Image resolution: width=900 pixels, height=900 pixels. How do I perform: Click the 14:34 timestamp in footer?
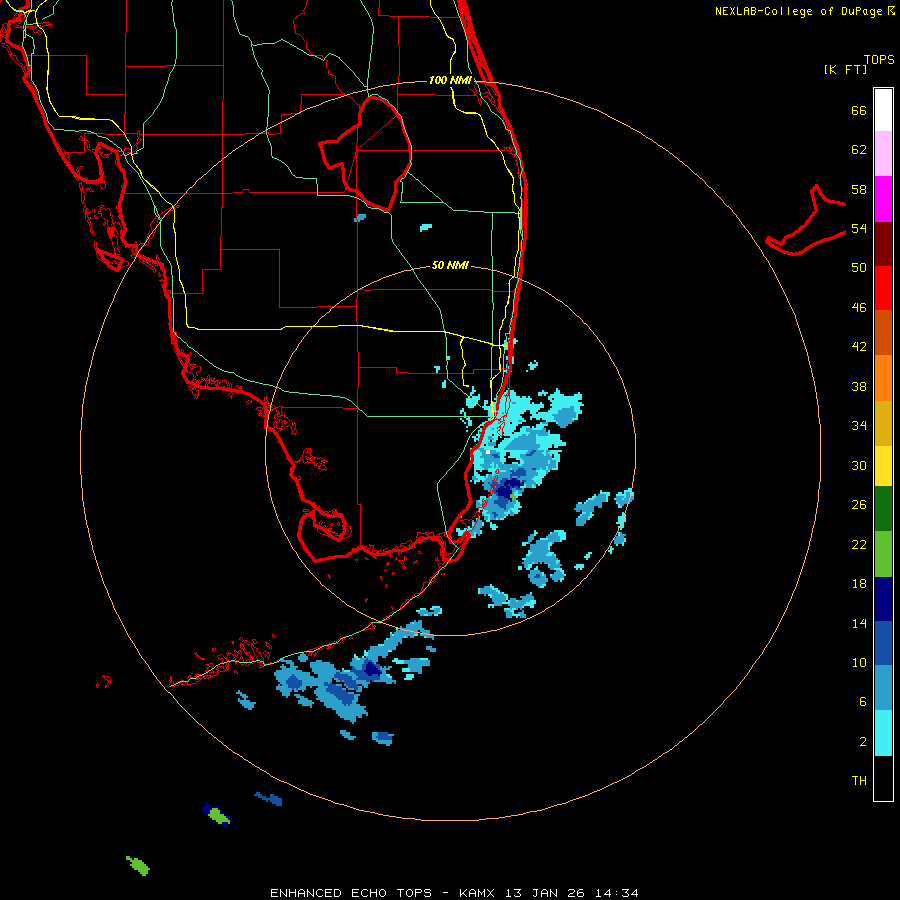click(616, 893)
